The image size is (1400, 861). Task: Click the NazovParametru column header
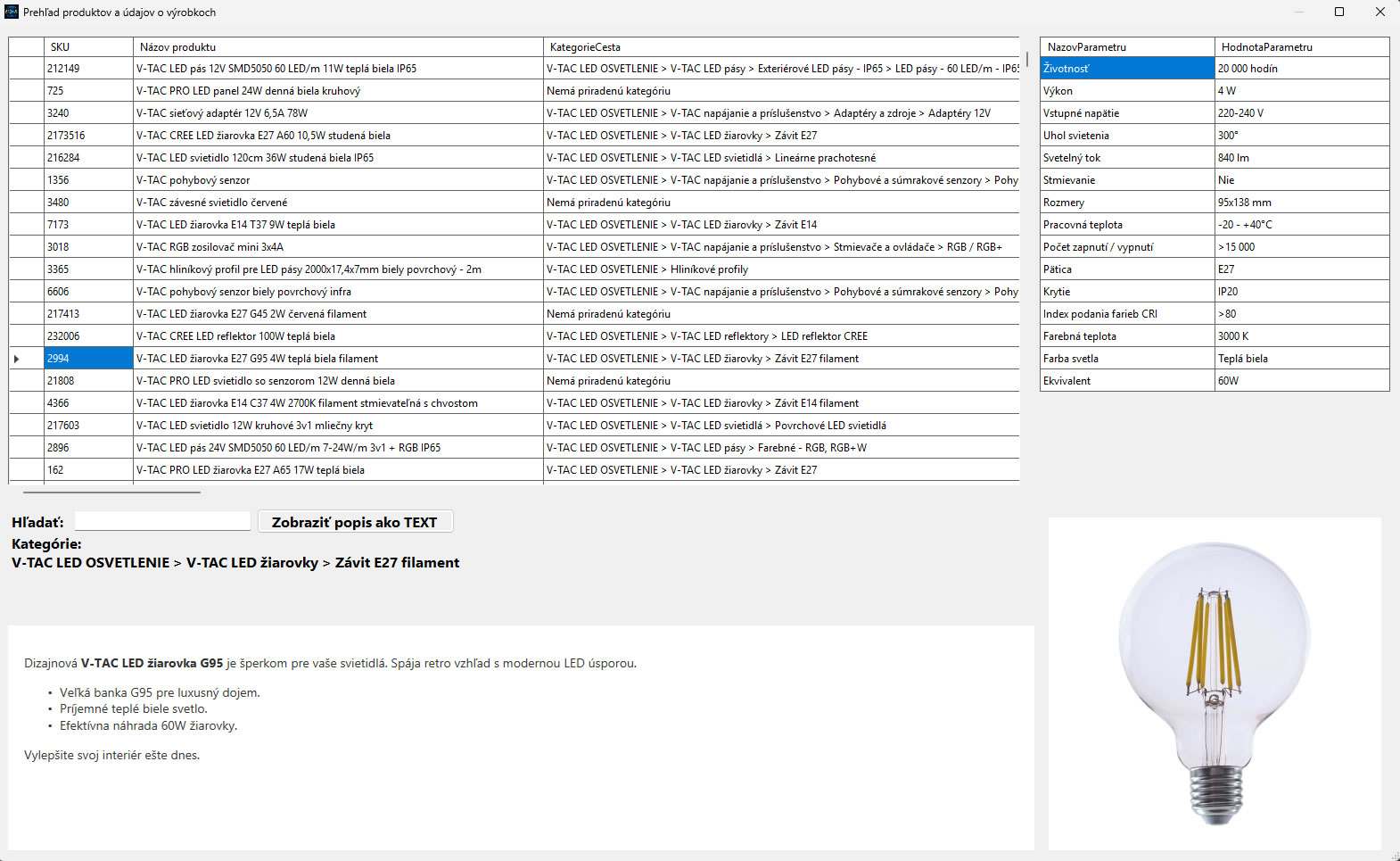coord(1127,47)
